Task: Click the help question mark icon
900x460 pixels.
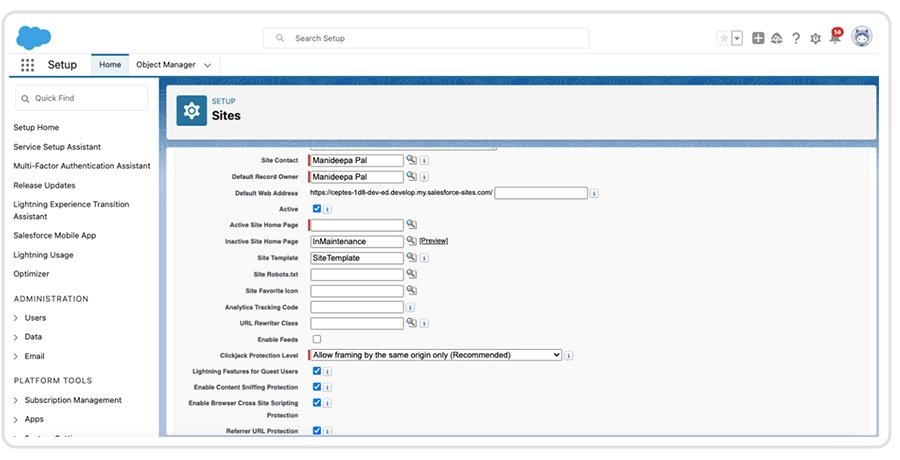Action: tap(796, 38)
